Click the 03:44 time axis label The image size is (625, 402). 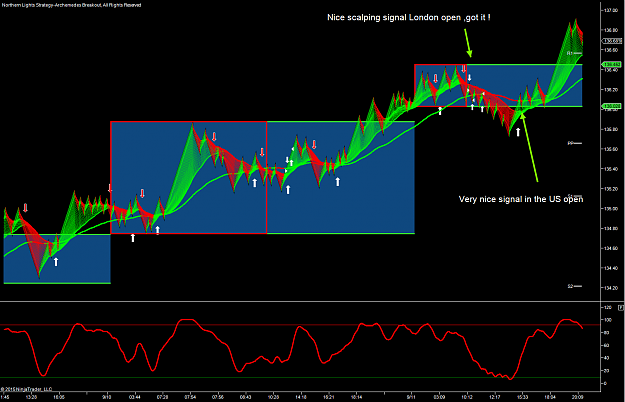[135, 397]
